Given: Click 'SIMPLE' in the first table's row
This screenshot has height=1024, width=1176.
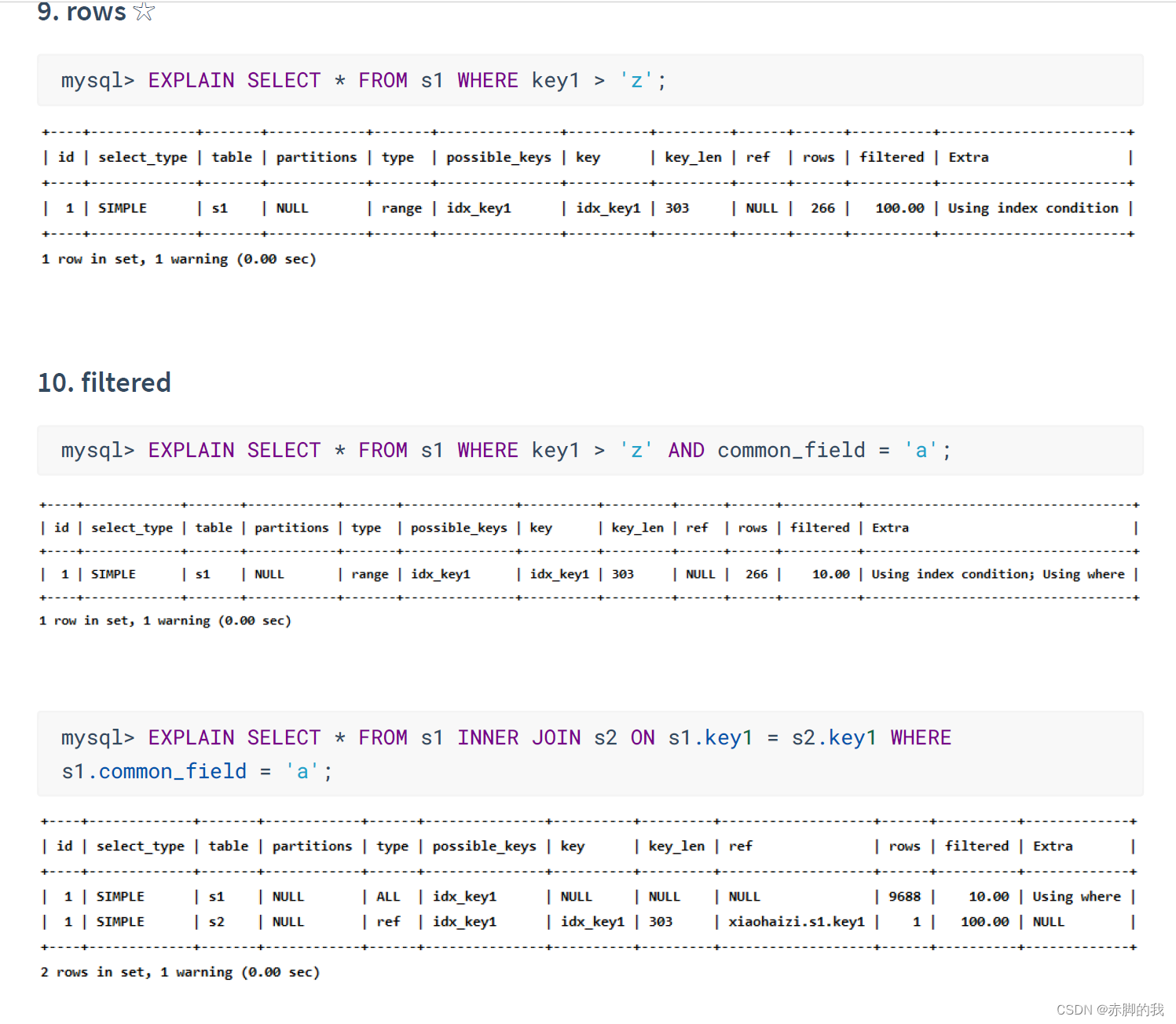Looking at the screenshot, I should [x=122, y=208].
